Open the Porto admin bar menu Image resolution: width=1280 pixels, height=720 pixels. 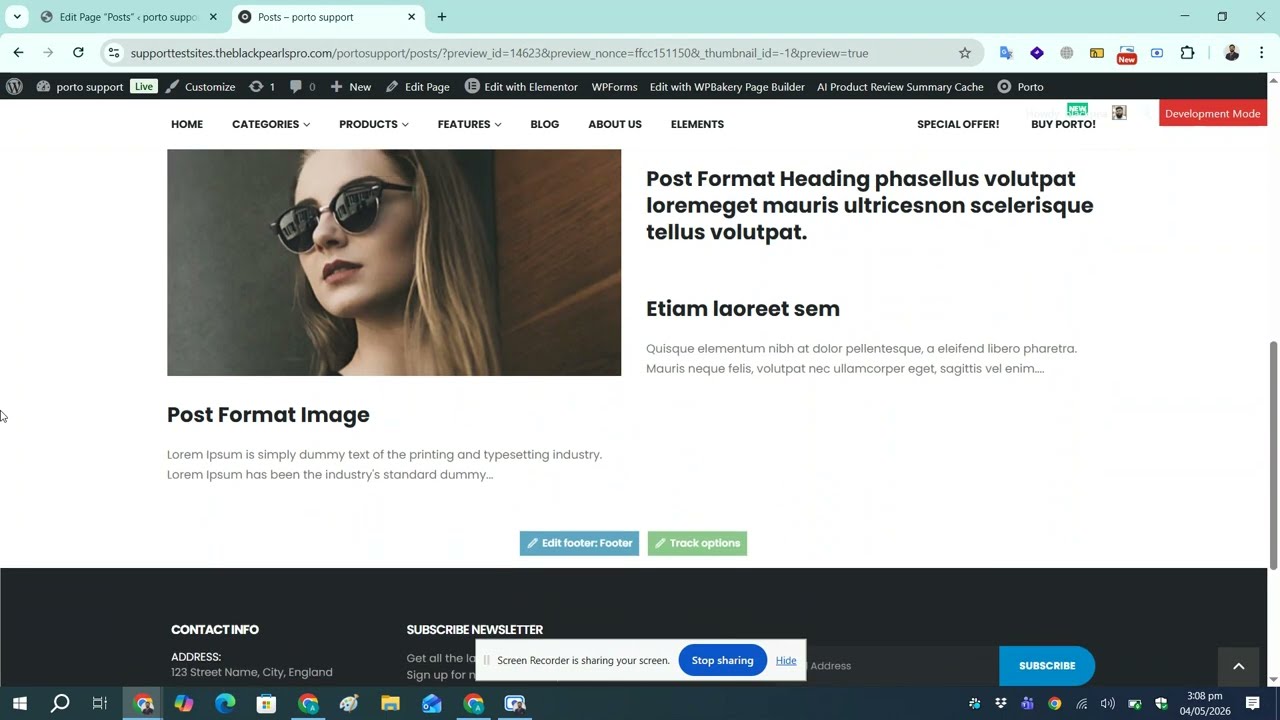(x=1020, y=87)
